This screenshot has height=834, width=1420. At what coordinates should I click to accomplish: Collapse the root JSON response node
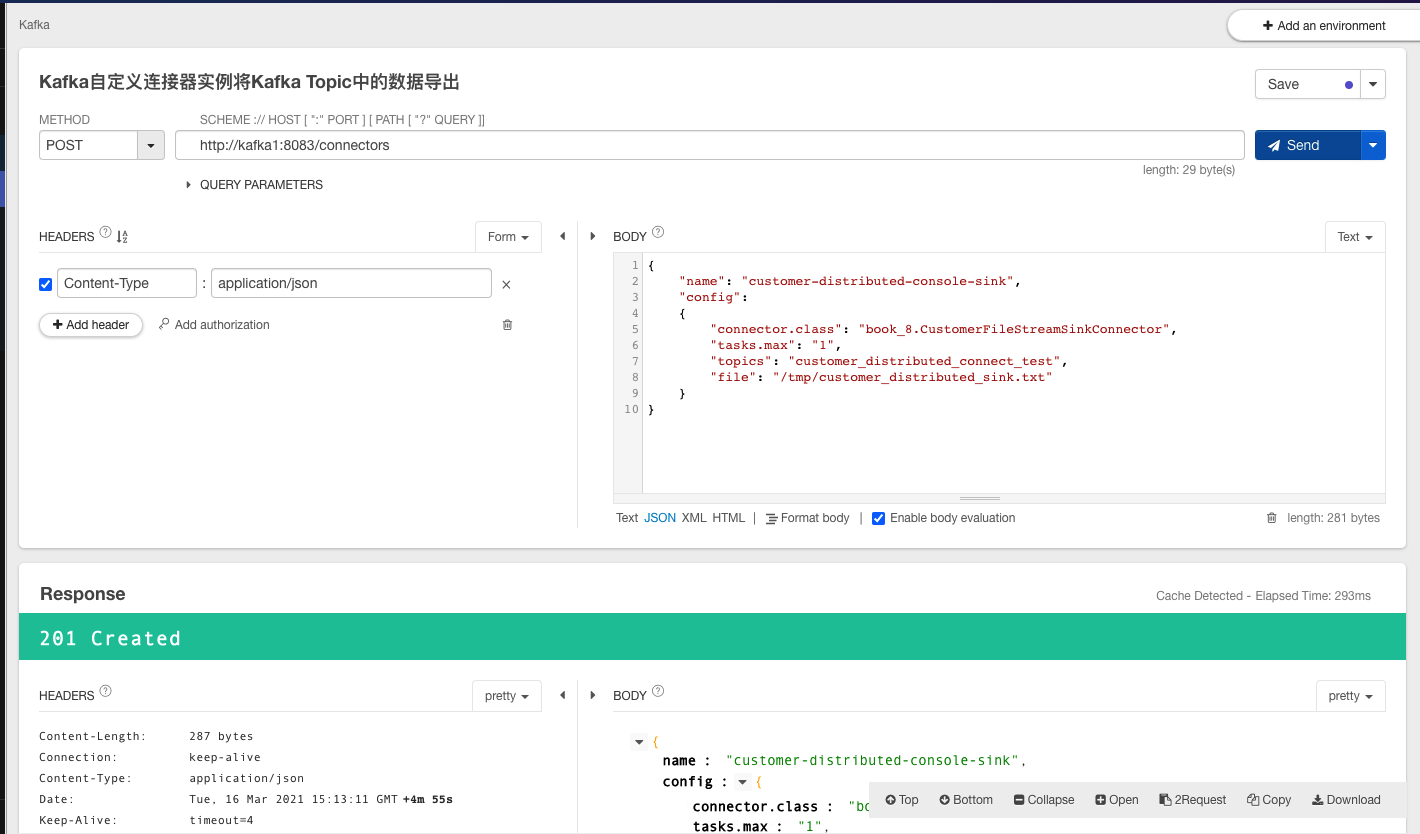point(639,742)
